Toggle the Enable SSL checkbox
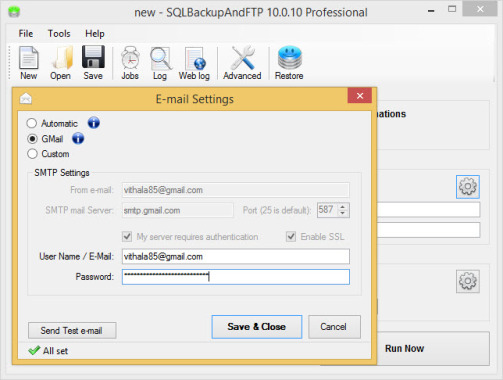The width and height of the screenshot is (503, 380). (291, 237)
